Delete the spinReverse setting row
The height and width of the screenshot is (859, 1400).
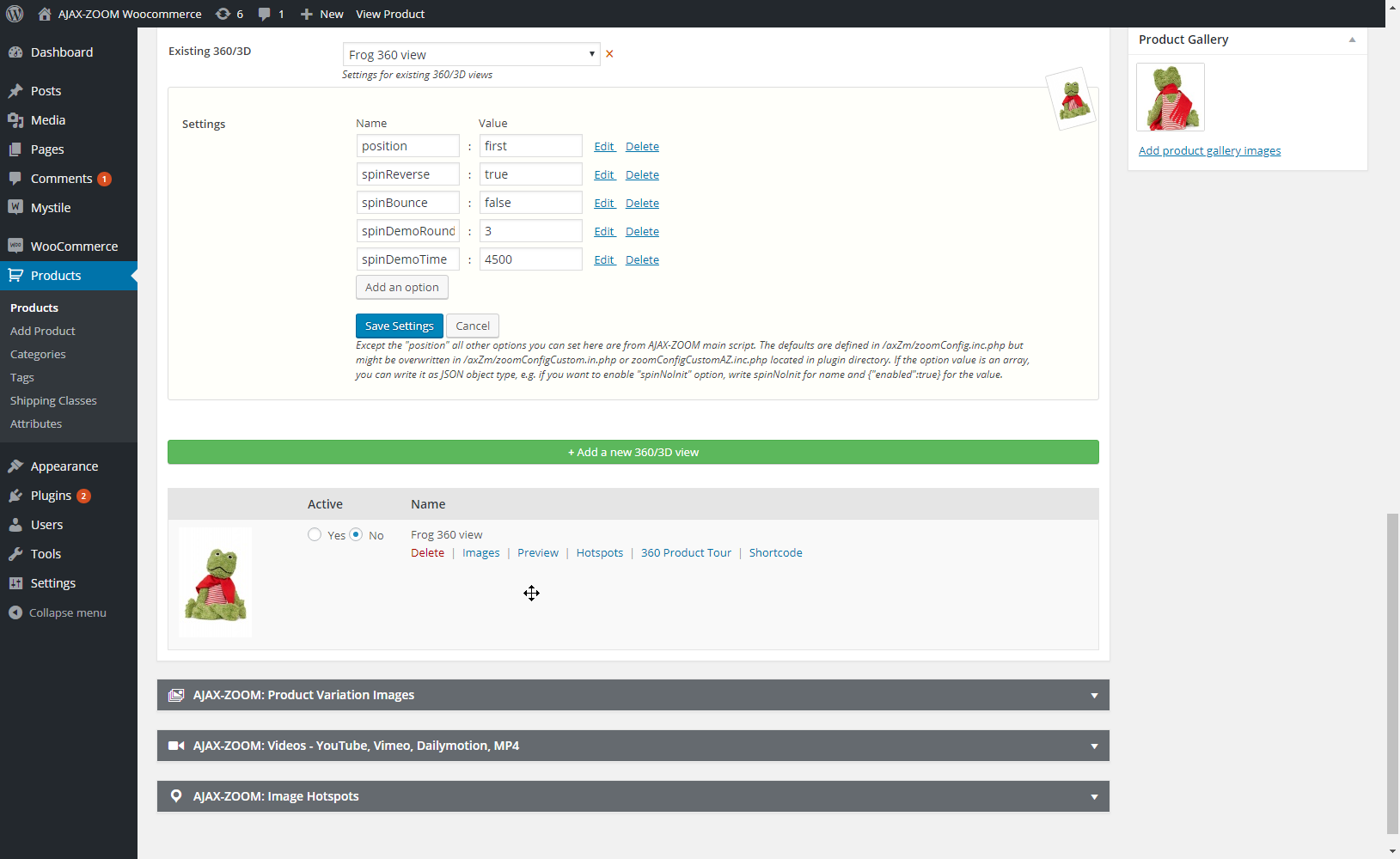(642, 174)
